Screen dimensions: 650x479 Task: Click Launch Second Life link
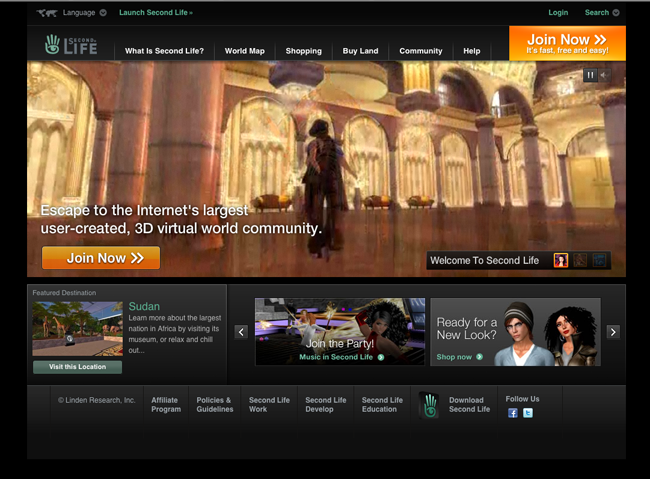(156, 13)
